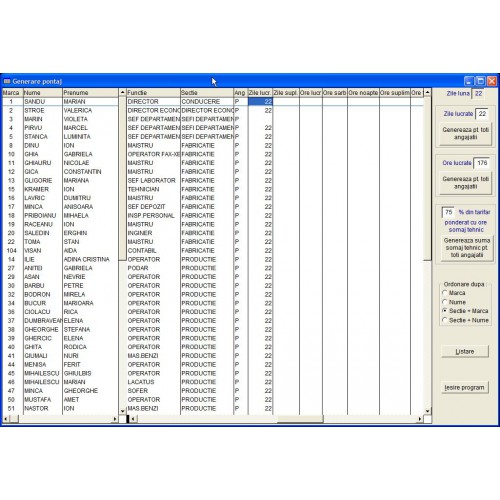Click the DUMBRAVEAN name cell

coord(43,321)
